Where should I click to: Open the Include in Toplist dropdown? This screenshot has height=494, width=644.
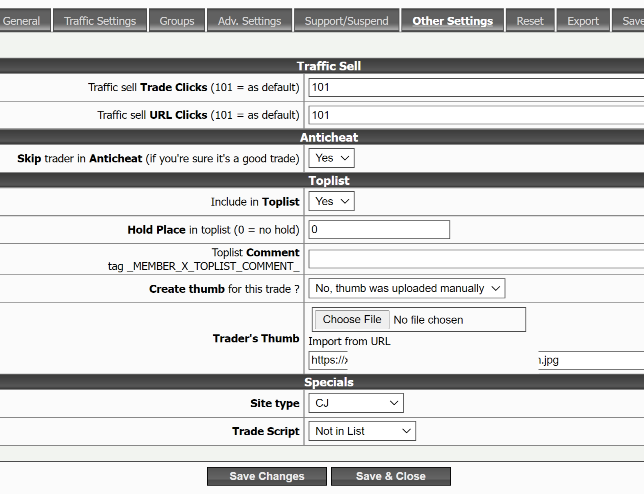tap(331, 201)
